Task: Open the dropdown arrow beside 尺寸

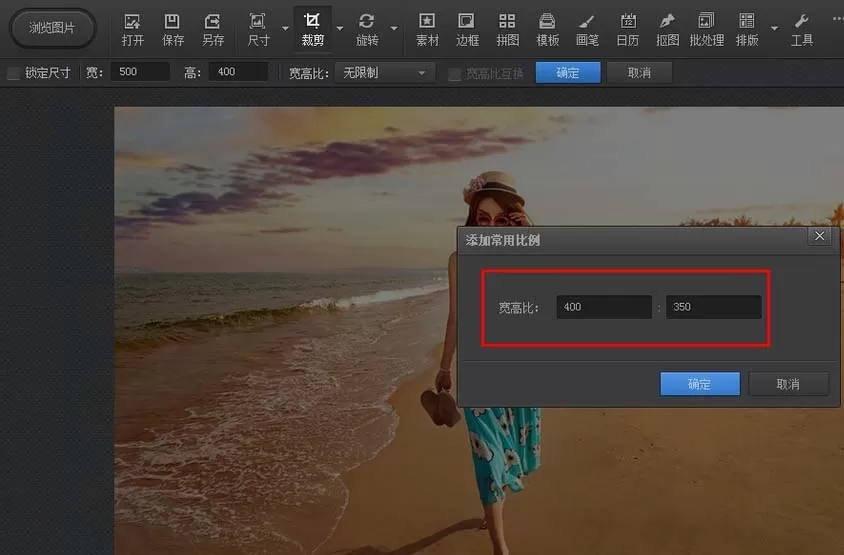Action: point(285,28)
